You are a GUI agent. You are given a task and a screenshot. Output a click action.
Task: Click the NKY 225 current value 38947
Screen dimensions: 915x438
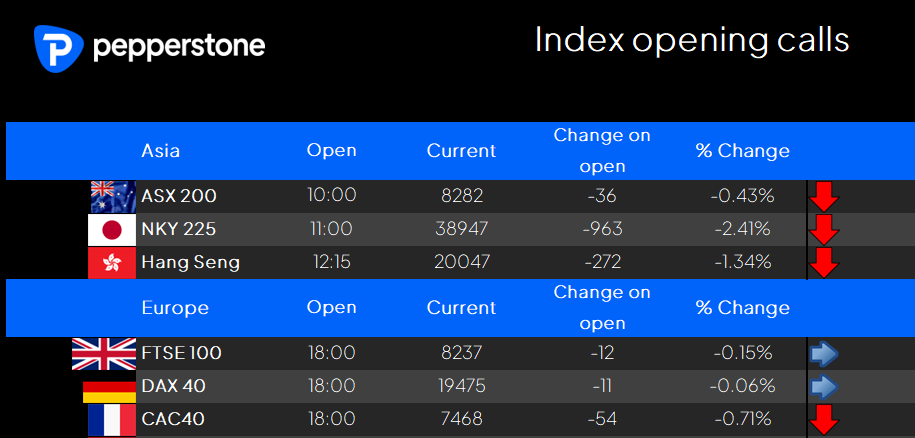pos(462,229)
